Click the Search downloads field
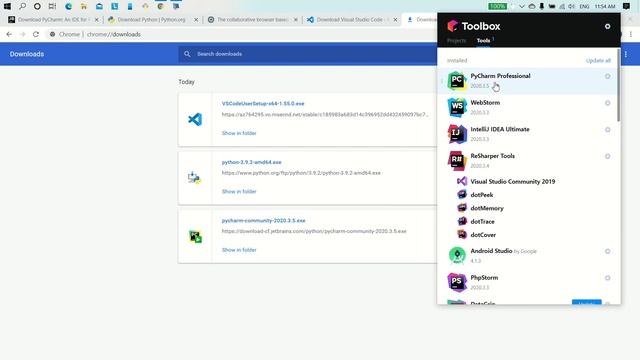Viewport: 640px width, 360px height. coord(308,54)
